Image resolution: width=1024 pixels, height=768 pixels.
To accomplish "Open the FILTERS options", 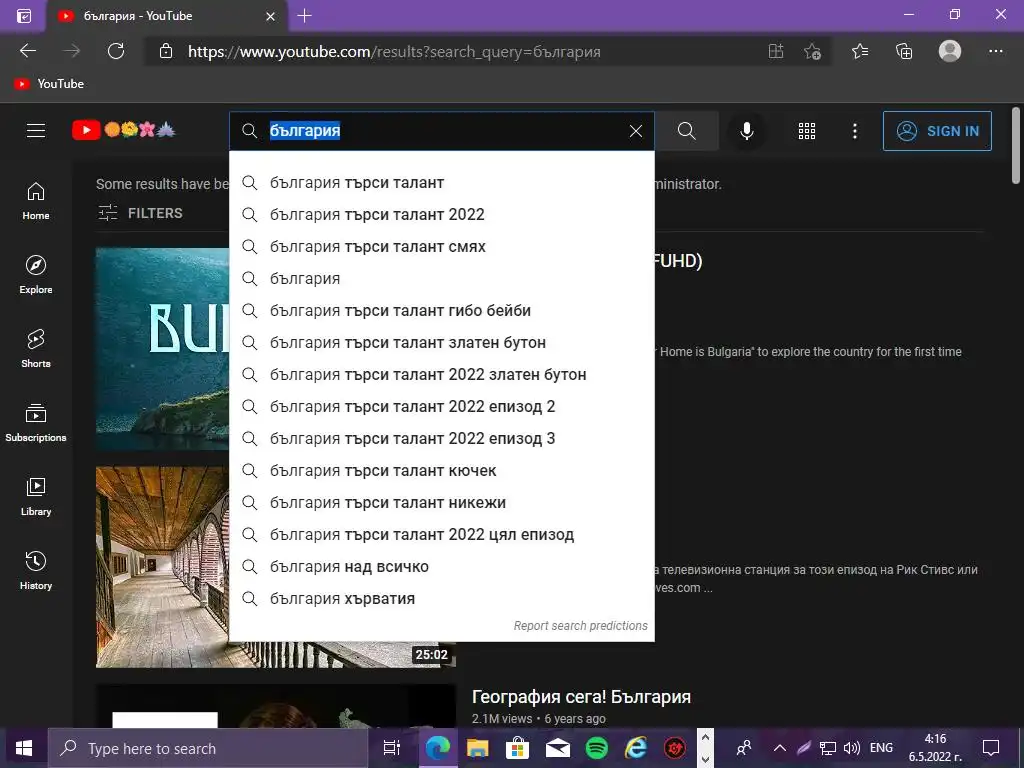I will click(x=140, y=213).
